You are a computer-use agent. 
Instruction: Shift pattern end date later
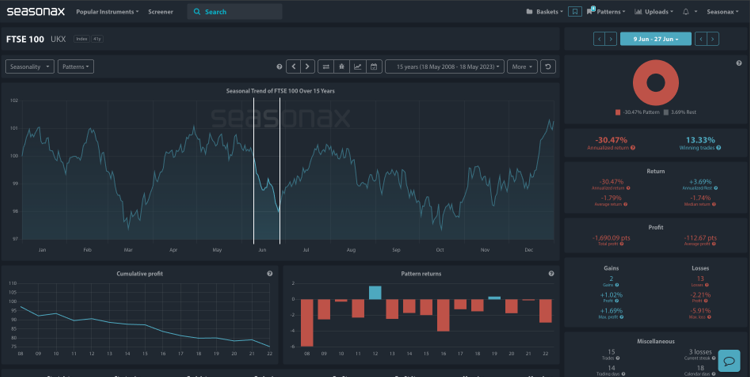click(713, 39)
